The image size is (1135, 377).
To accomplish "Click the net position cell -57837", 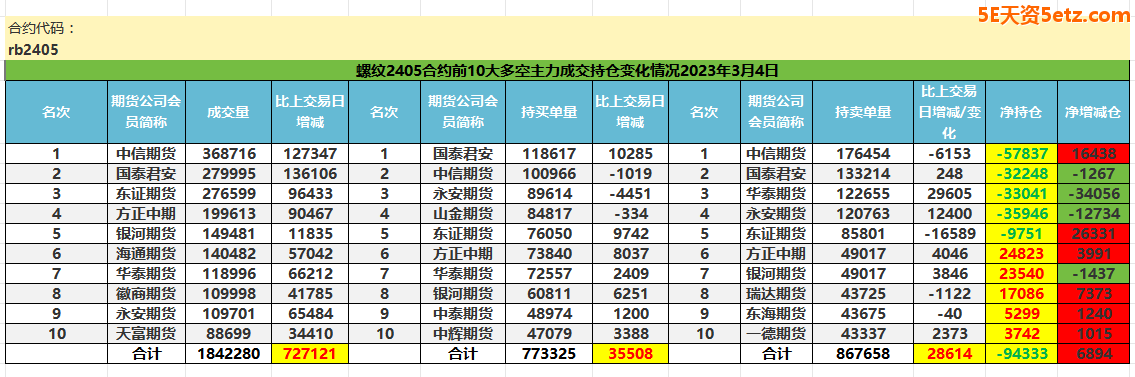I will (x=1021, y=154).
